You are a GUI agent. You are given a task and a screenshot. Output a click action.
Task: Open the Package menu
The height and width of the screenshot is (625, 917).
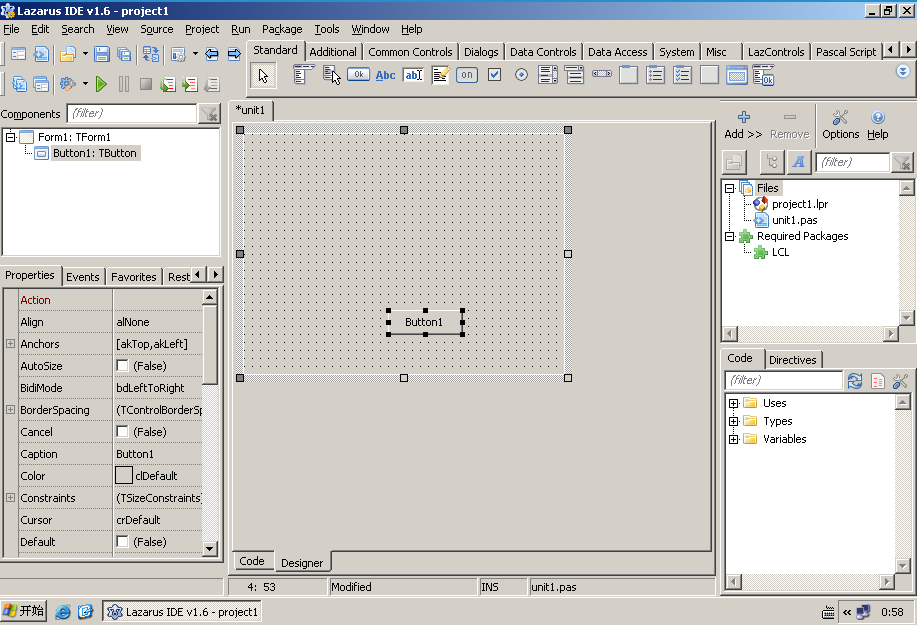(282, 29)
